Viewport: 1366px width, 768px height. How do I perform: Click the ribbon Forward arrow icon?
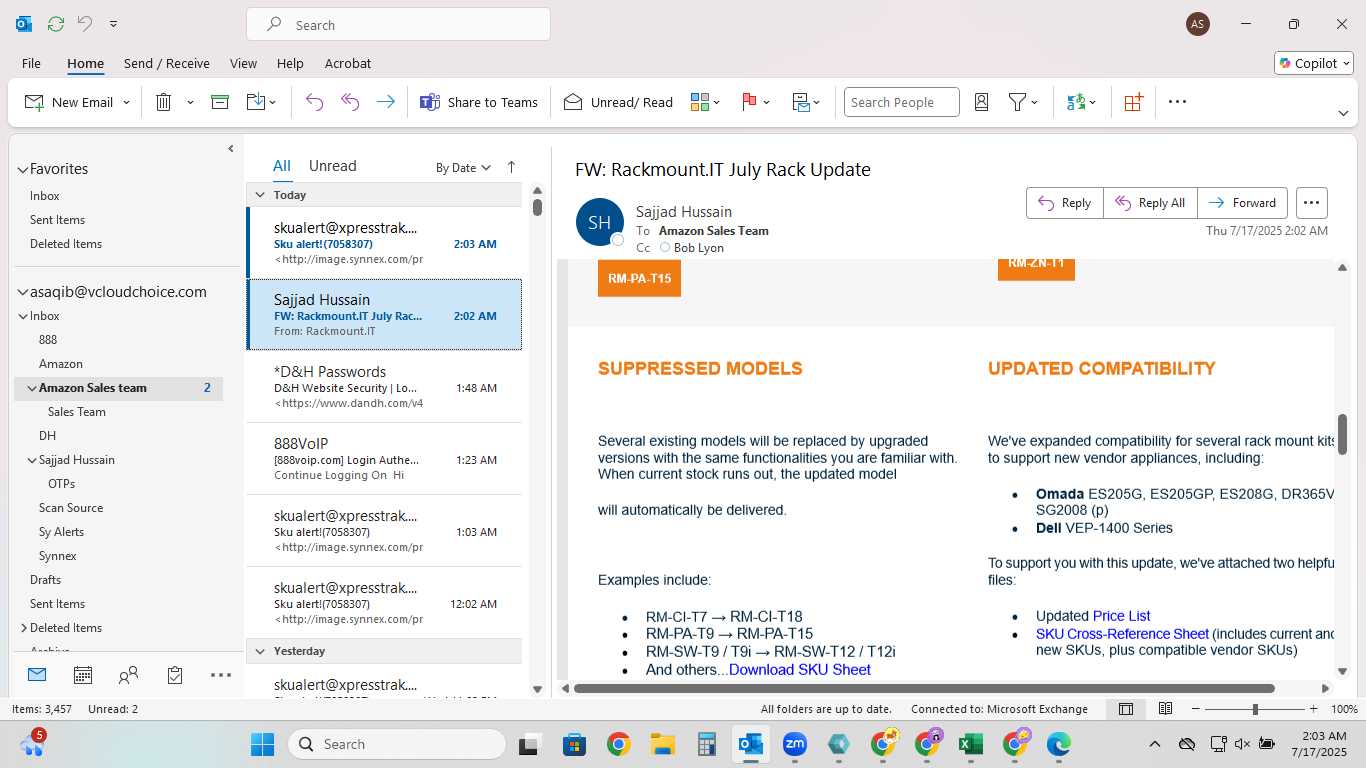click(x=385, y=102)
